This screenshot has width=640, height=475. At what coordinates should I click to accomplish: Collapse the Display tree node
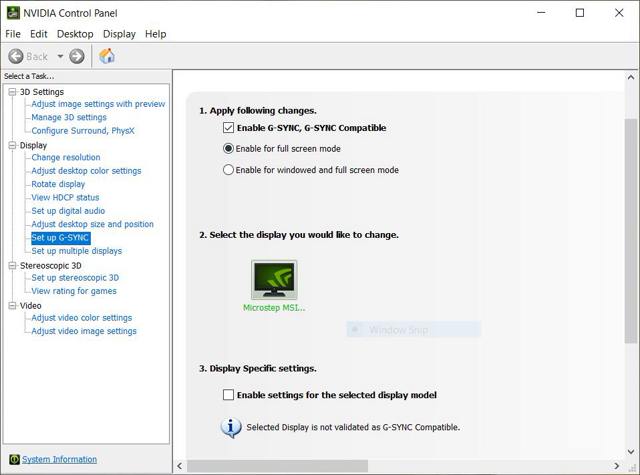point(12,145)
